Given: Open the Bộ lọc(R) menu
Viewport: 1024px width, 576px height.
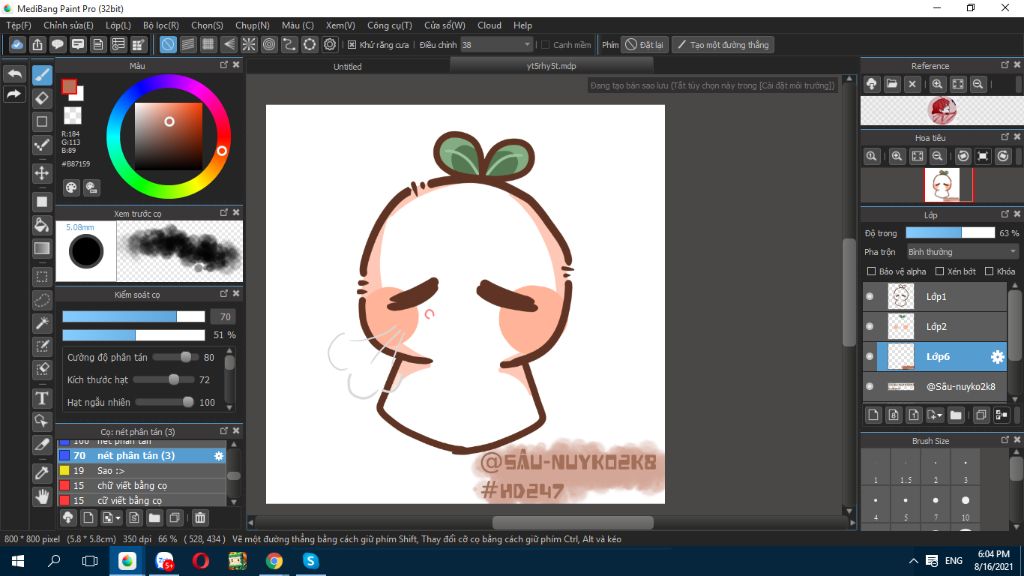Looking at the screenshot, I should click(x=161, y=25).
